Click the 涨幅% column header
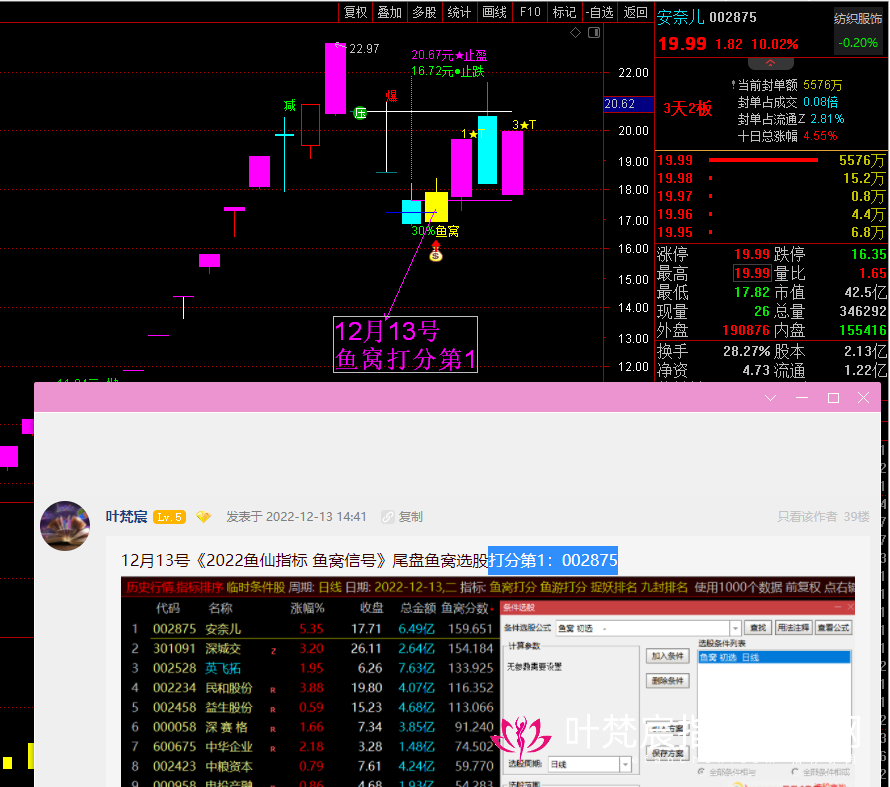The image size is (890, 787). point(307,608)
